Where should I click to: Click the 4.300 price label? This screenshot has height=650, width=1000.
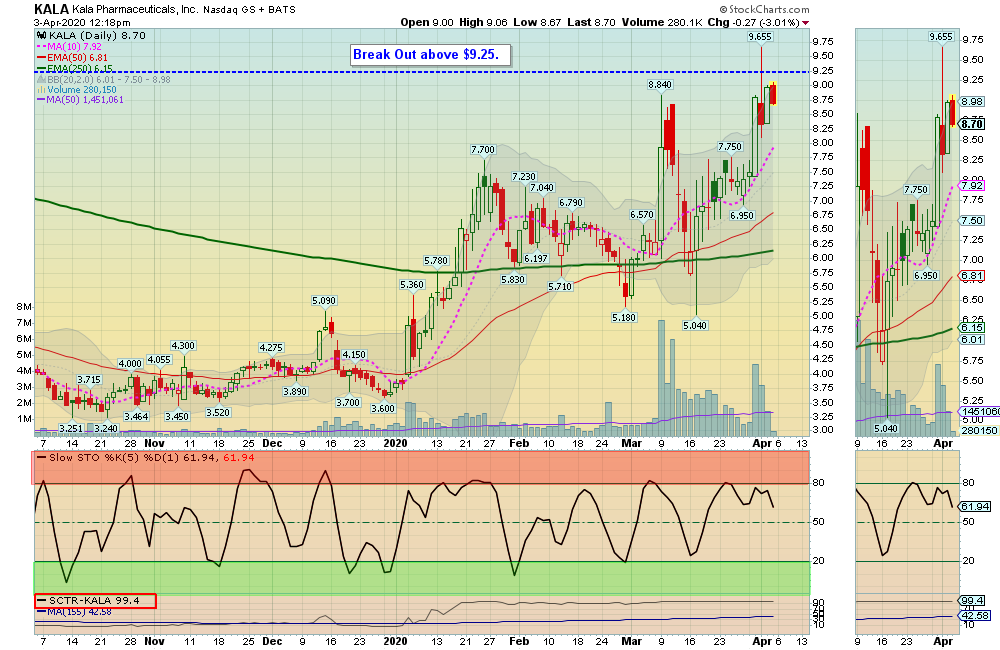click(x=183, y=346)
